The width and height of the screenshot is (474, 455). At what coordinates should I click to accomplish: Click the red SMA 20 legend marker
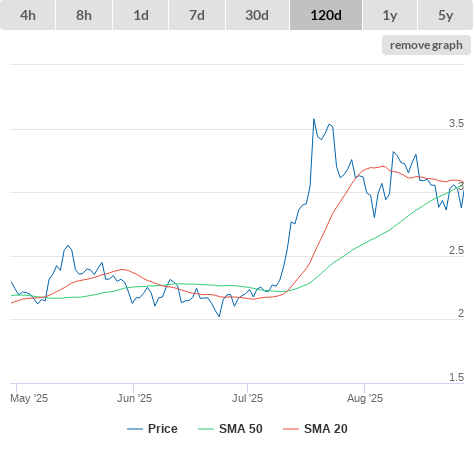tap(291, 429)
